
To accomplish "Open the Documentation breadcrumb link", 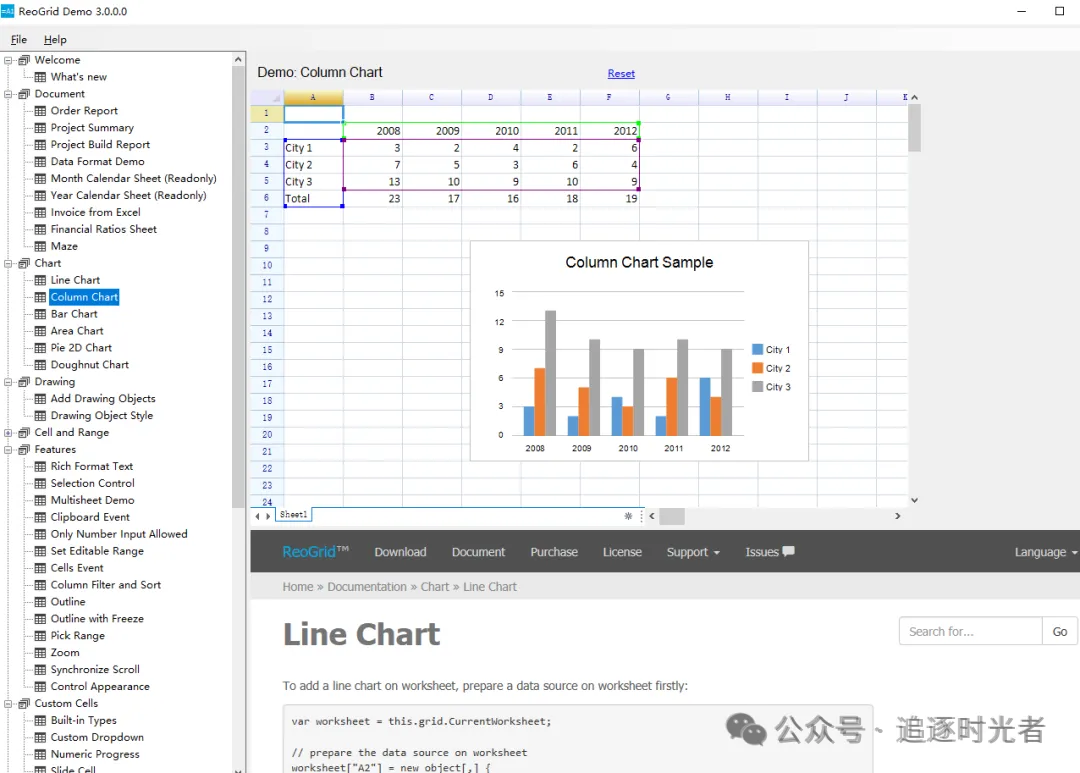I will coord(367,586).
